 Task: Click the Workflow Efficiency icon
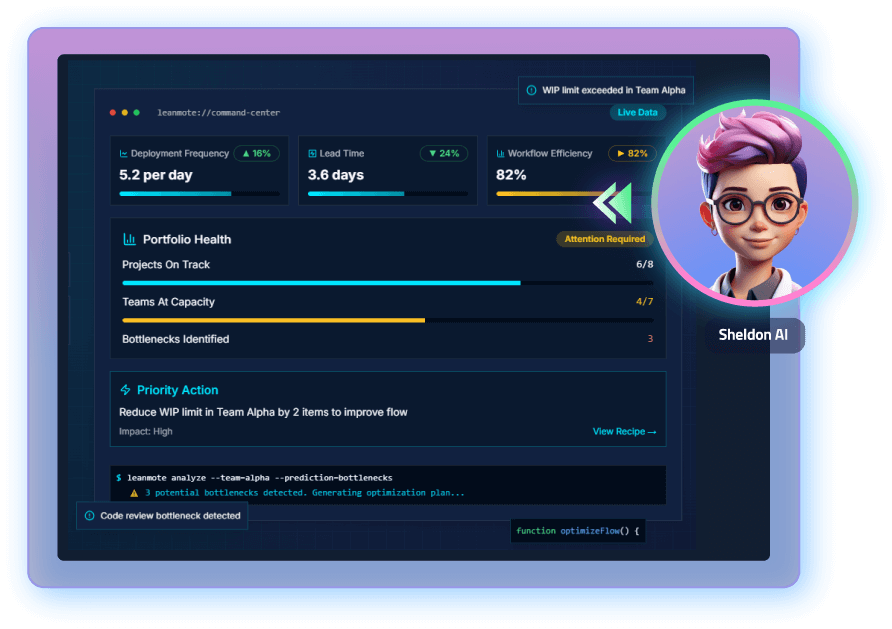[500, 154]
